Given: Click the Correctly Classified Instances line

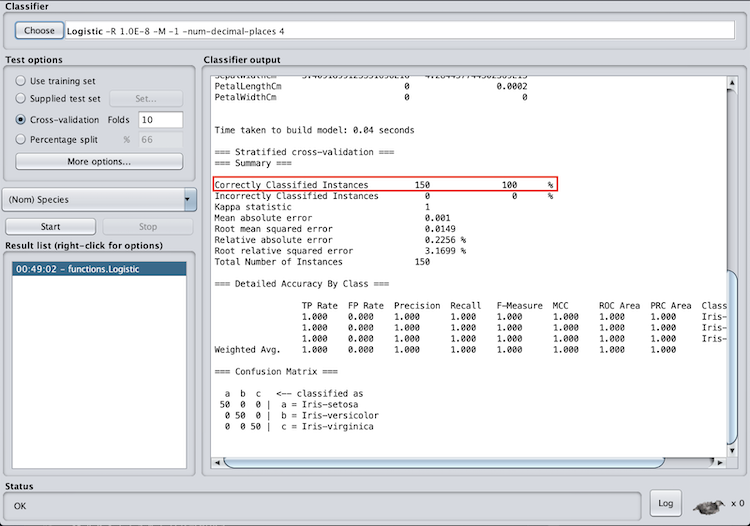Looking at the screenshot, I should [384, 185].
